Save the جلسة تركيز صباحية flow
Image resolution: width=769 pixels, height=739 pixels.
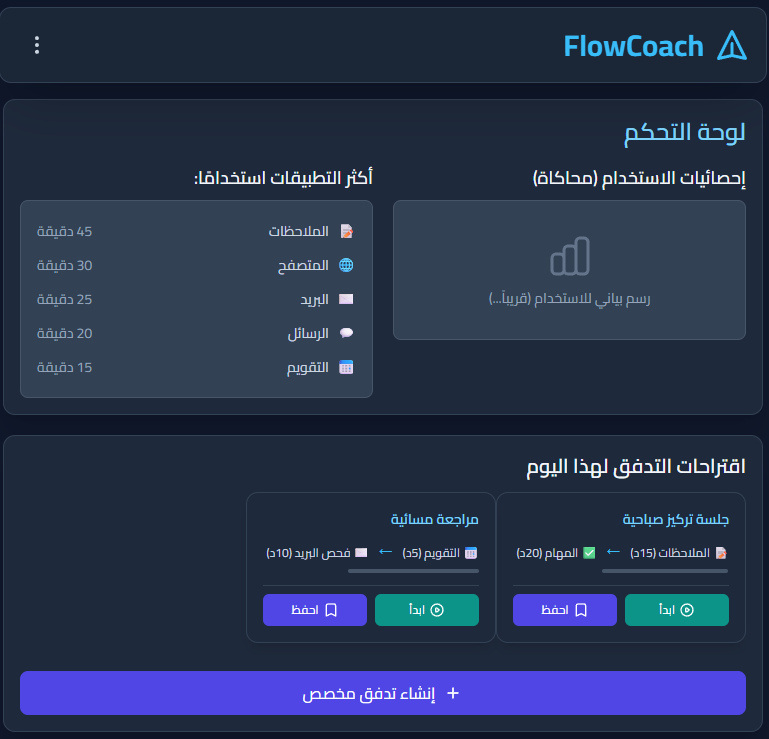565,610
